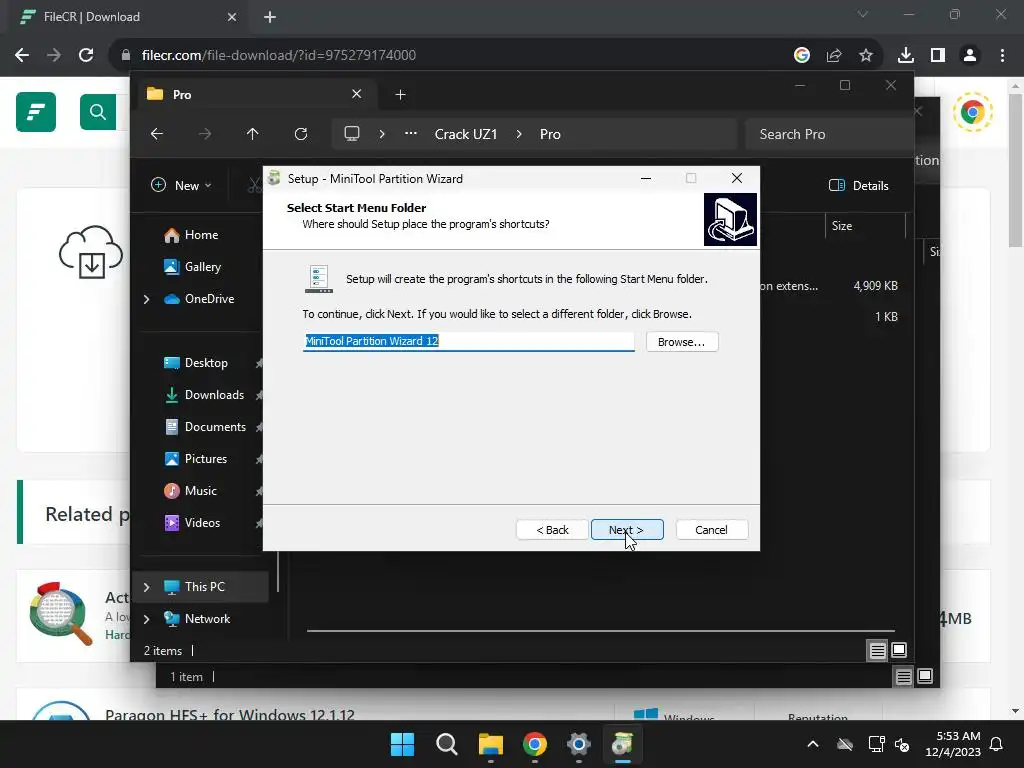1024x768 pixels.
Task: Open Downloads in Explorer sidebar
Action: pos(214,394)
